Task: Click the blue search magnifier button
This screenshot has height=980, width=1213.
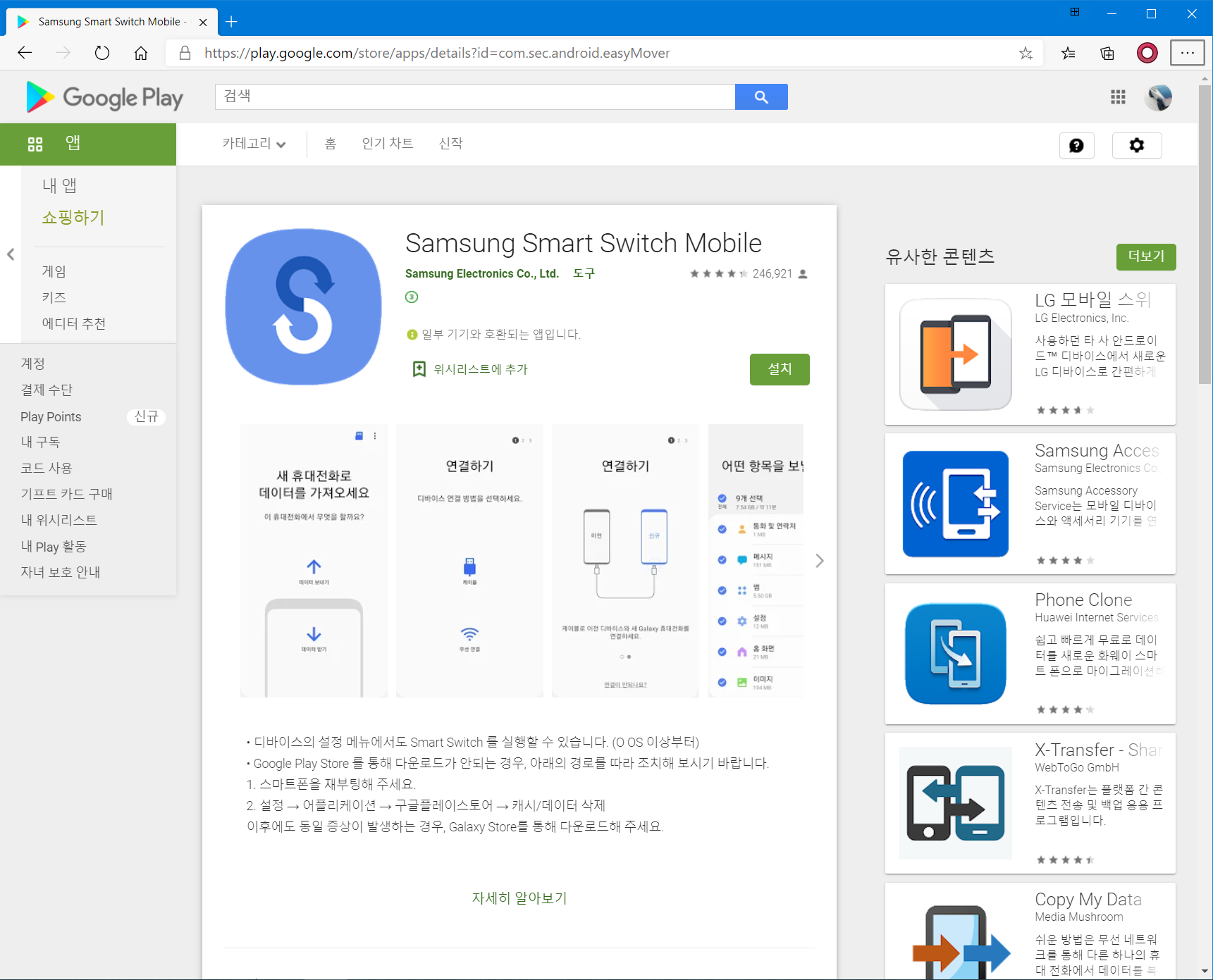Action: [x=761, y=97]
